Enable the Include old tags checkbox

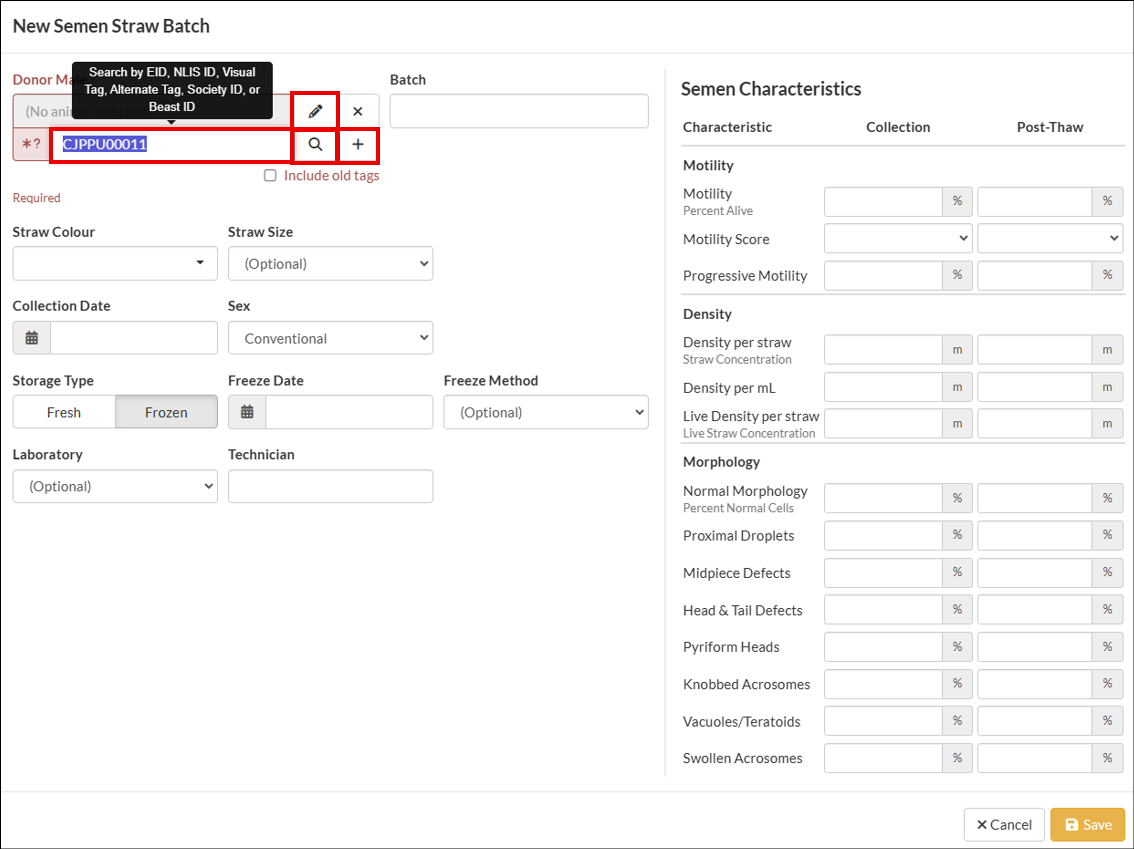(x=270, y=176)
